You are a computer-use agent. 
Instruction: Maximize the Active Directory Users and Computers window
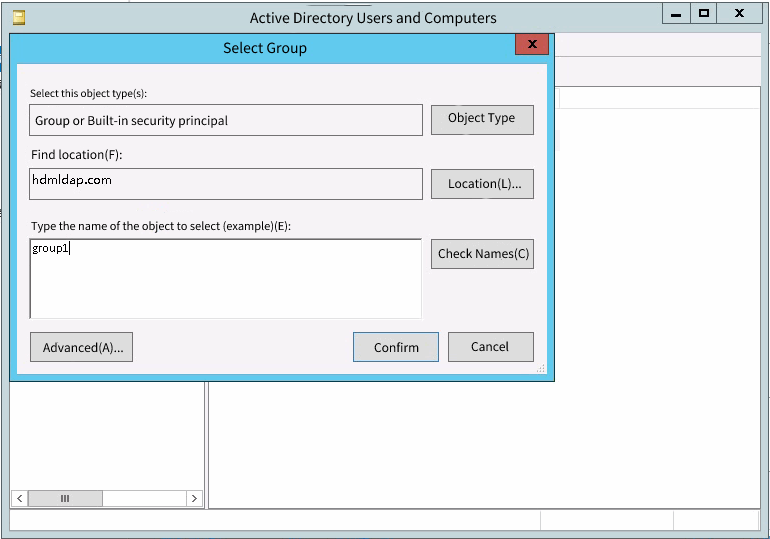[704, 13]
